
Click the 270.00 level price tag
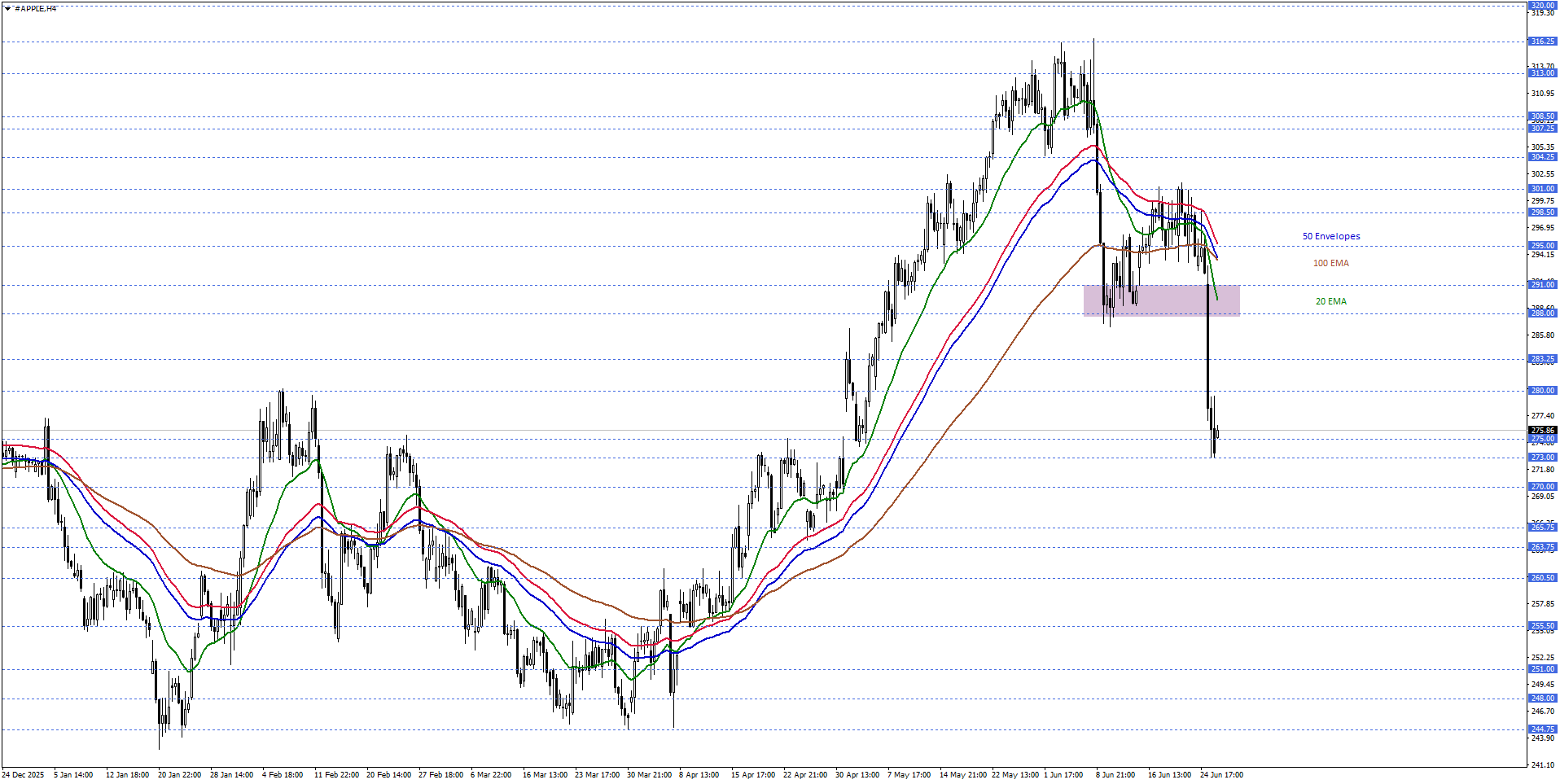pos(1543,487)
